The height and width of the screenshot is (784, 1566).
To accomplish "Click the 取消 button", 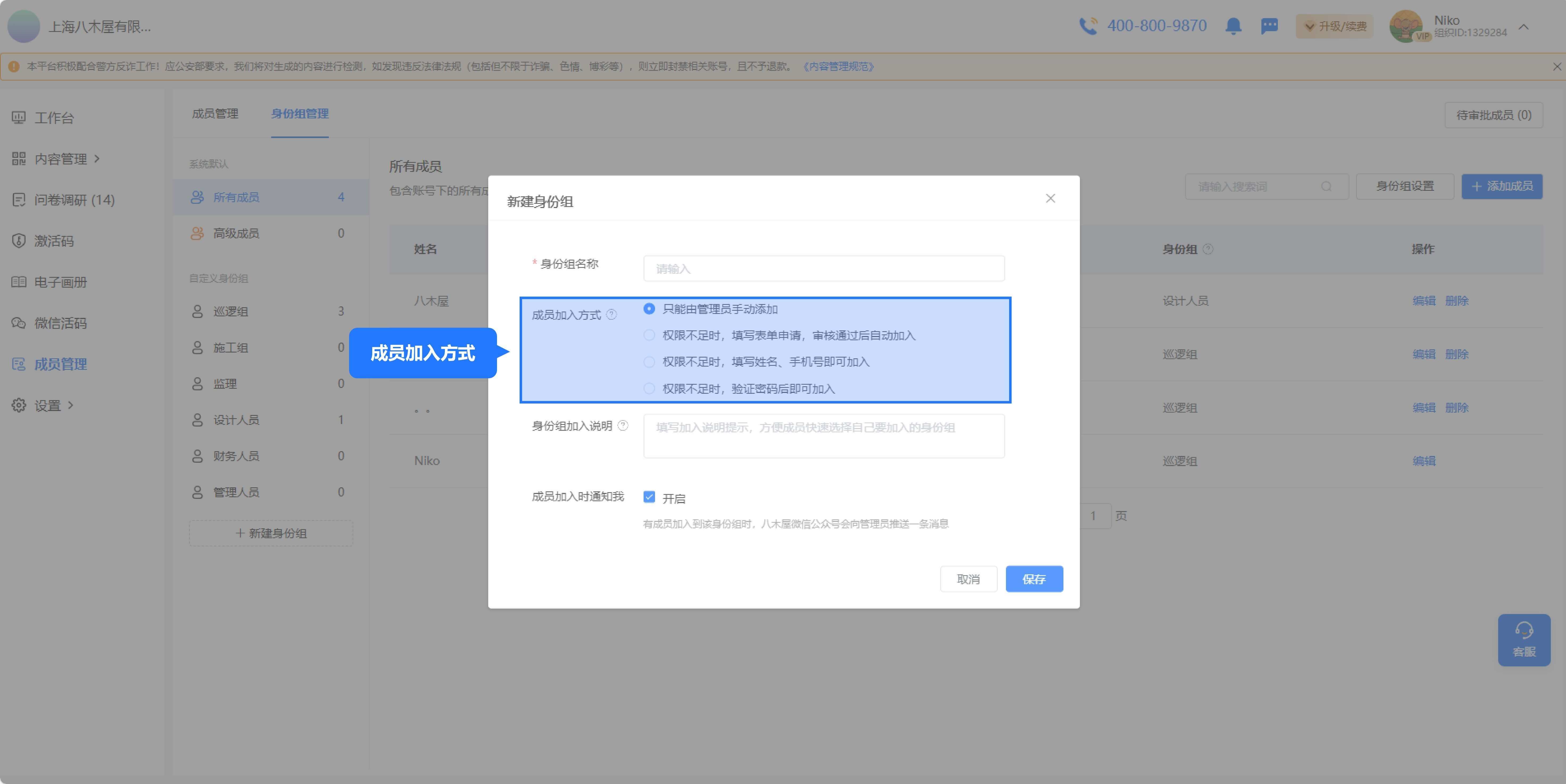I will (x=968, y=579).
